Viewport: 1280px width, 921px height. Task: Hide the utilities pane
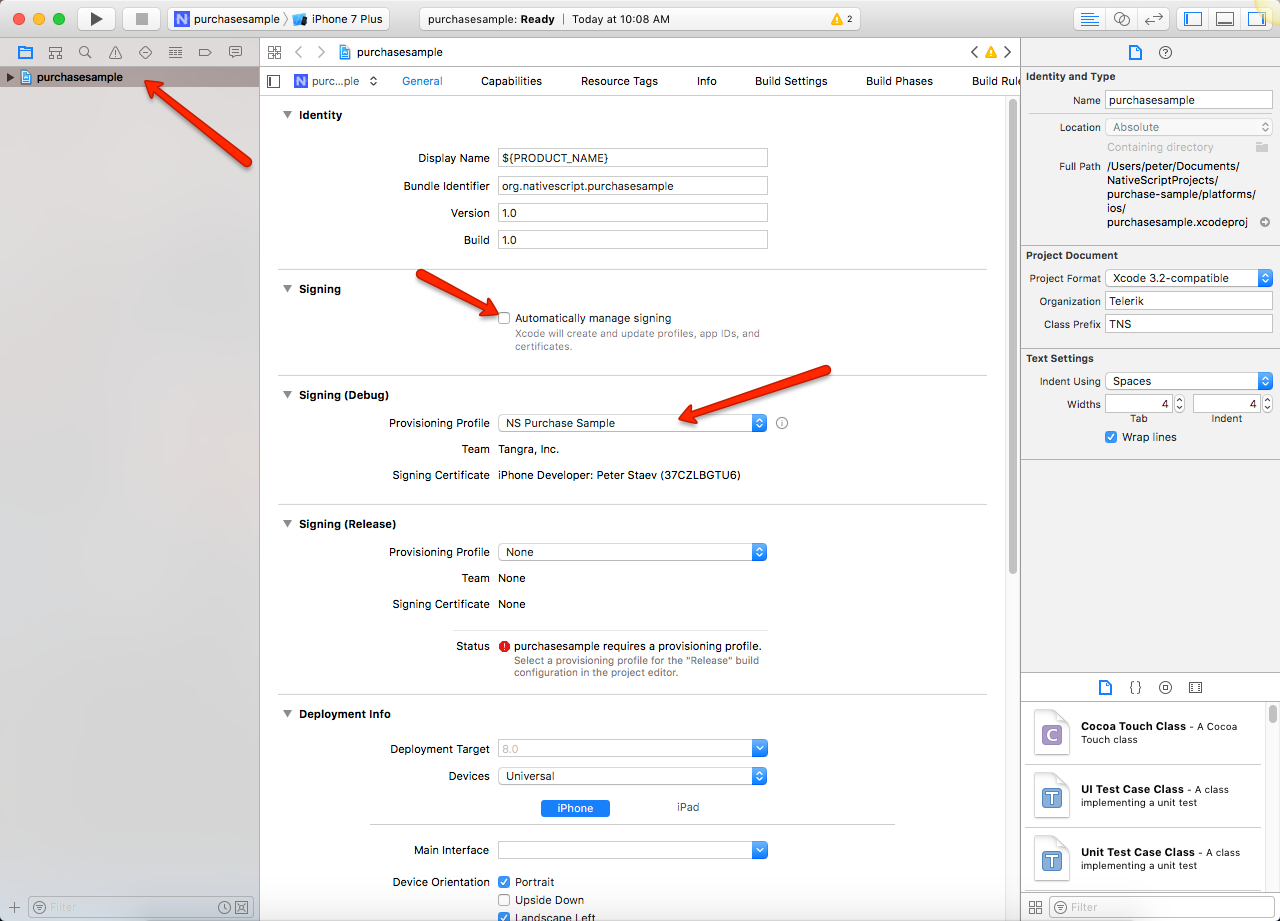point(1256,19)
